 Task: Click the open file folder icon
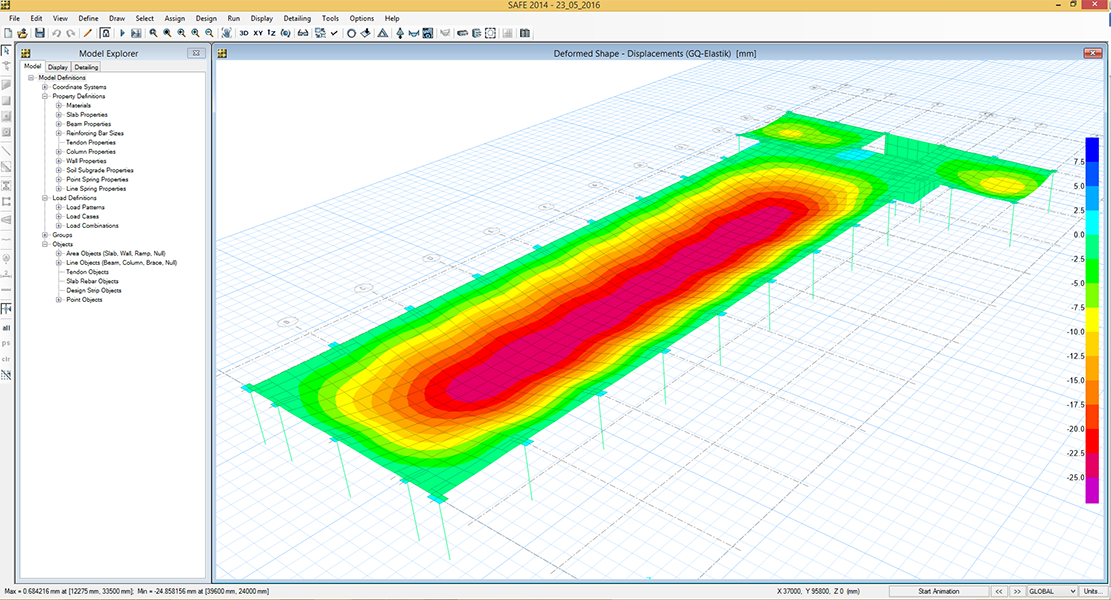point(22,33)
